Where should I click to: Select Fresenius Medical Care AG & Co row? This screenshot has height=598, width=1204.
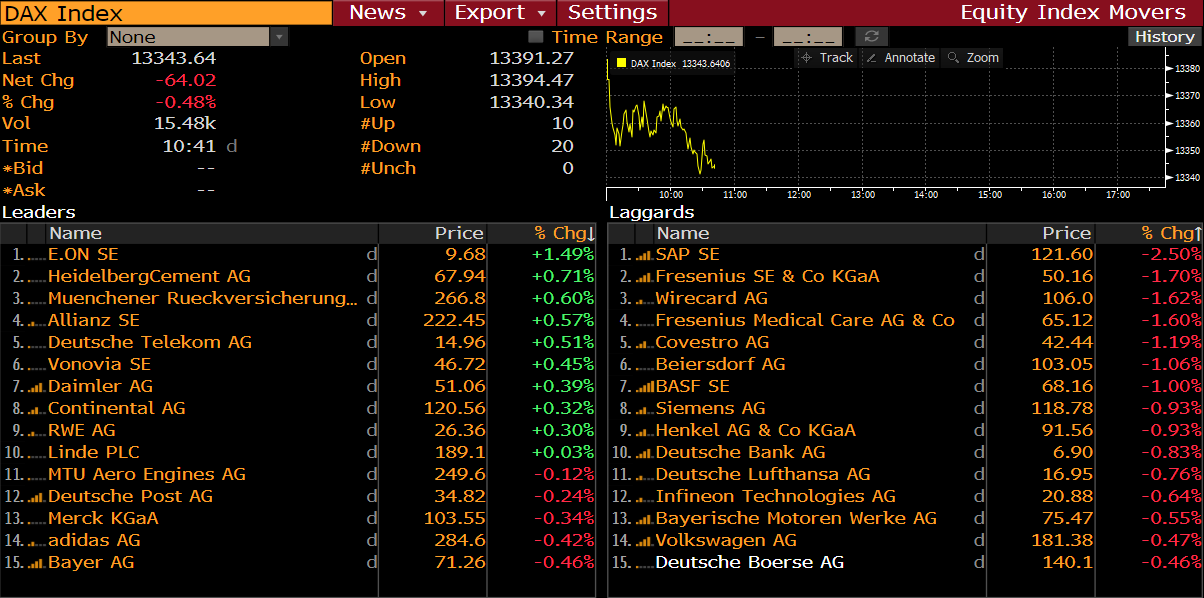pyautogui.click(x=905, y=321)
